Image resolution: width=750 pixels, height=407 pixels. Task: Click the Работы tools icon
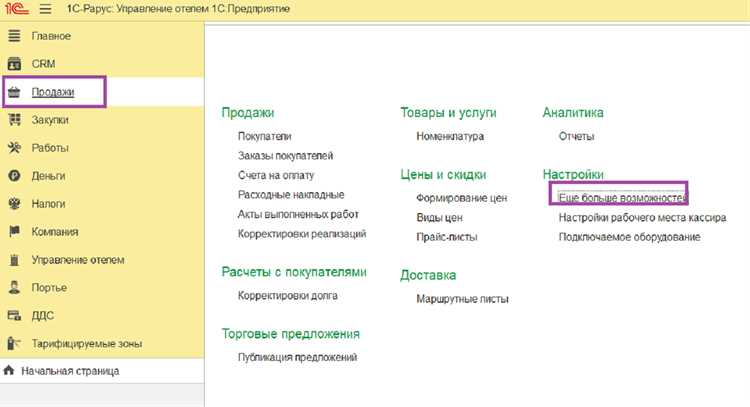click(14, 148)
